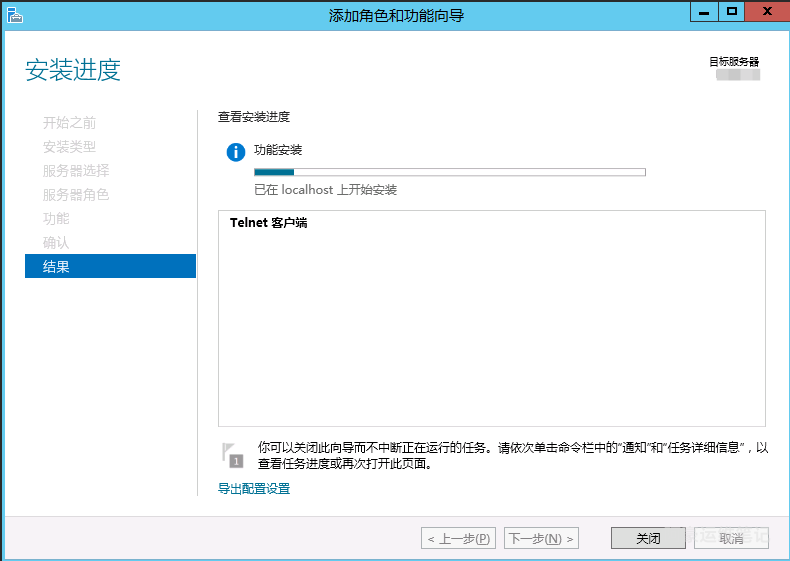Viewport: 790px width, 561px height.
Task: Click the 功能安装 label
Action: pos(278,150)
